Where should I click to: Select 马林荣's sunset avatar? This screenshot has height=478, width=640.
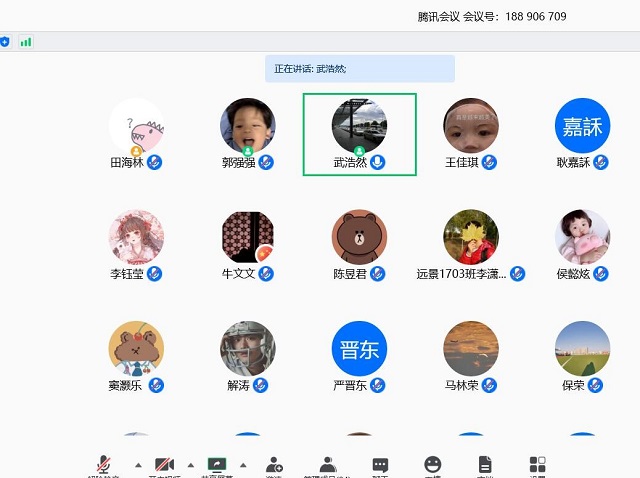pyautogui.click(x=471, y=349)
